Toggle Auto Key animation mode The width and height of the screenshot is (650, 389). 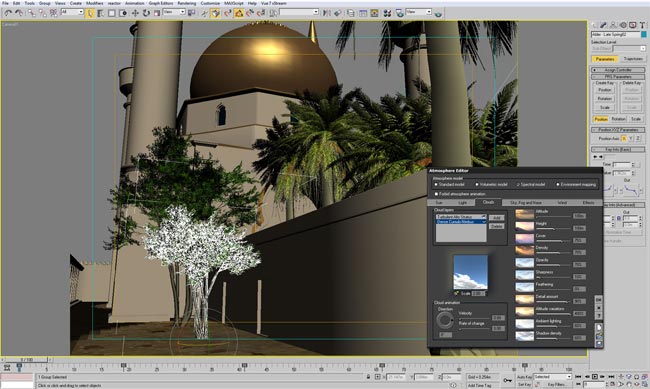[x=524, y=377]
